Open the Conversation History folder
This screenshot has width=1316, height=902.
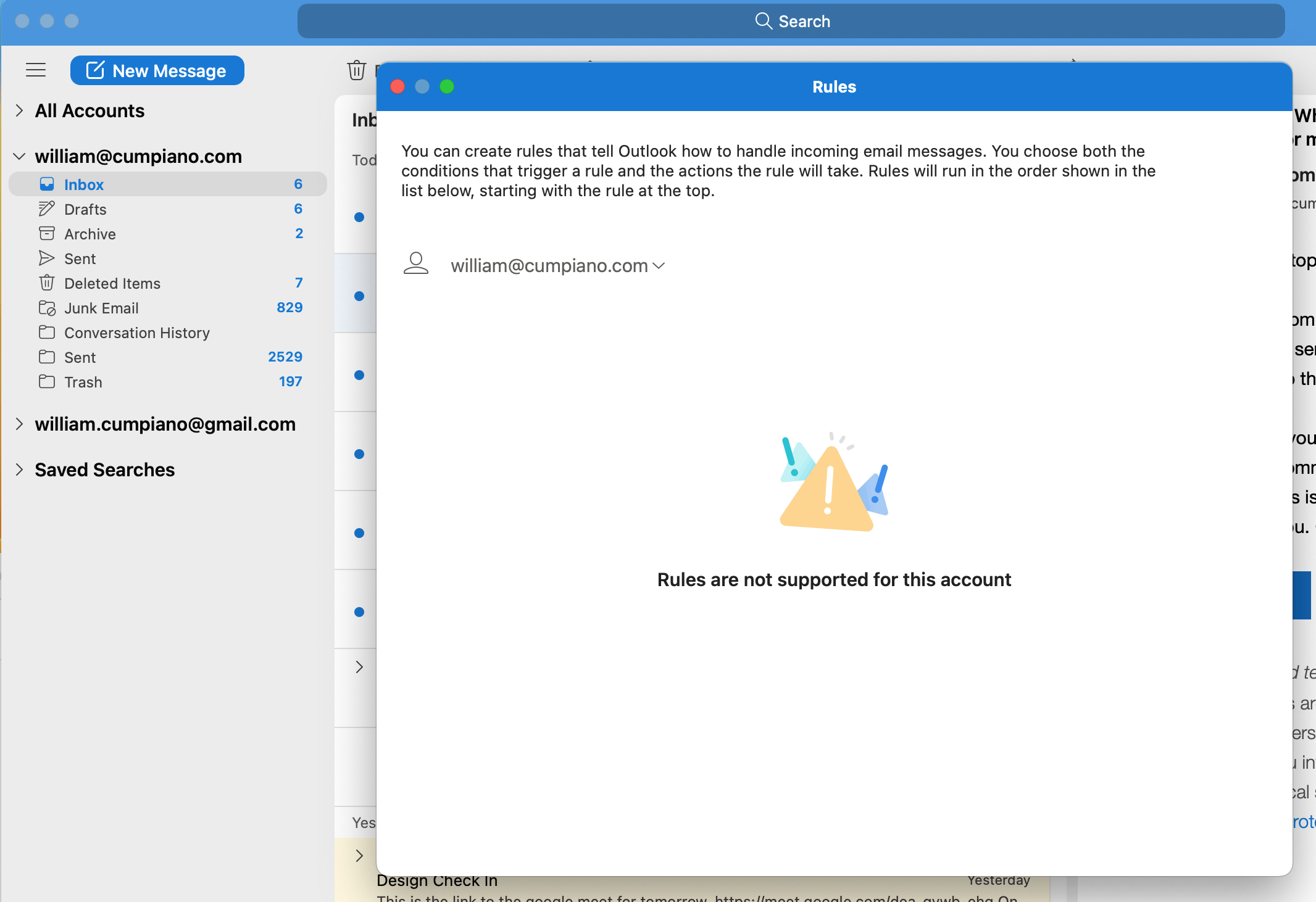168,333
